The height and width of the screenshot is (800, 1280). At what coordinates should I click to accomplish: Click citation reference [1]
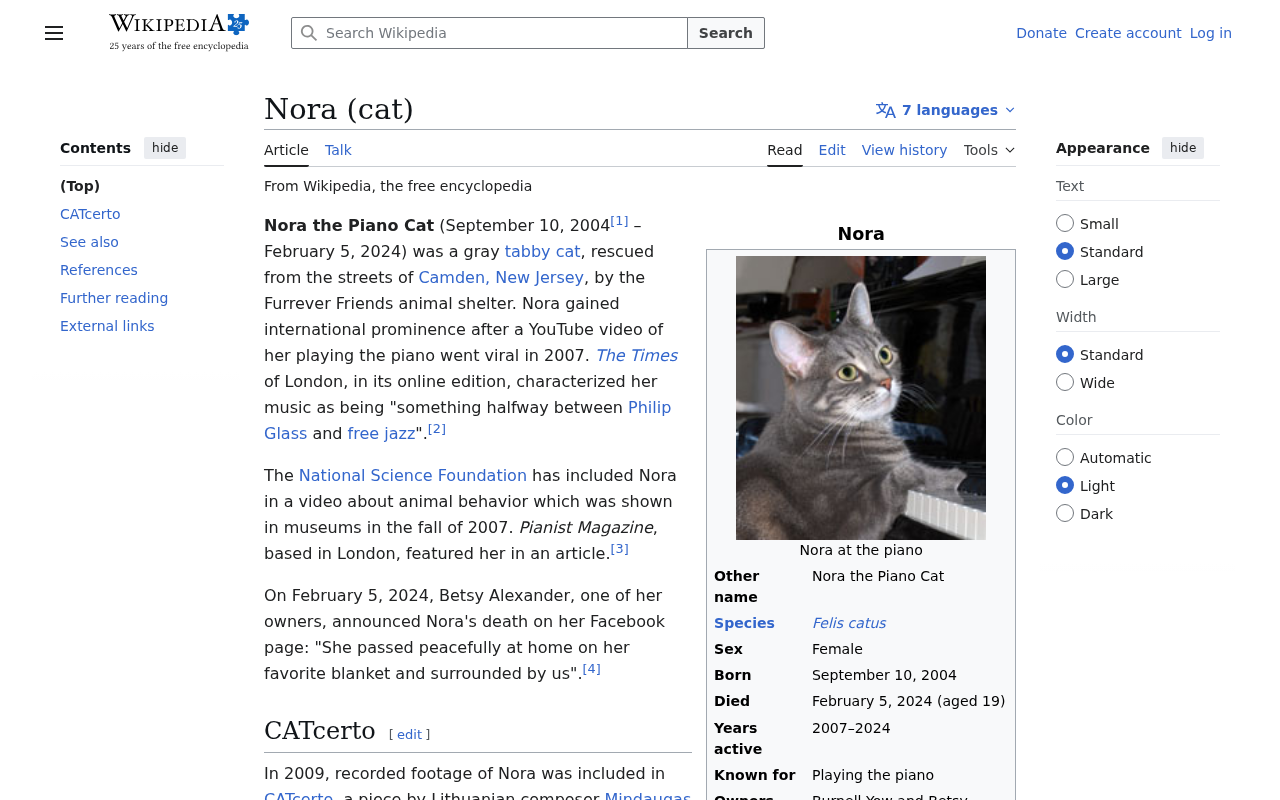coord(620,220)
